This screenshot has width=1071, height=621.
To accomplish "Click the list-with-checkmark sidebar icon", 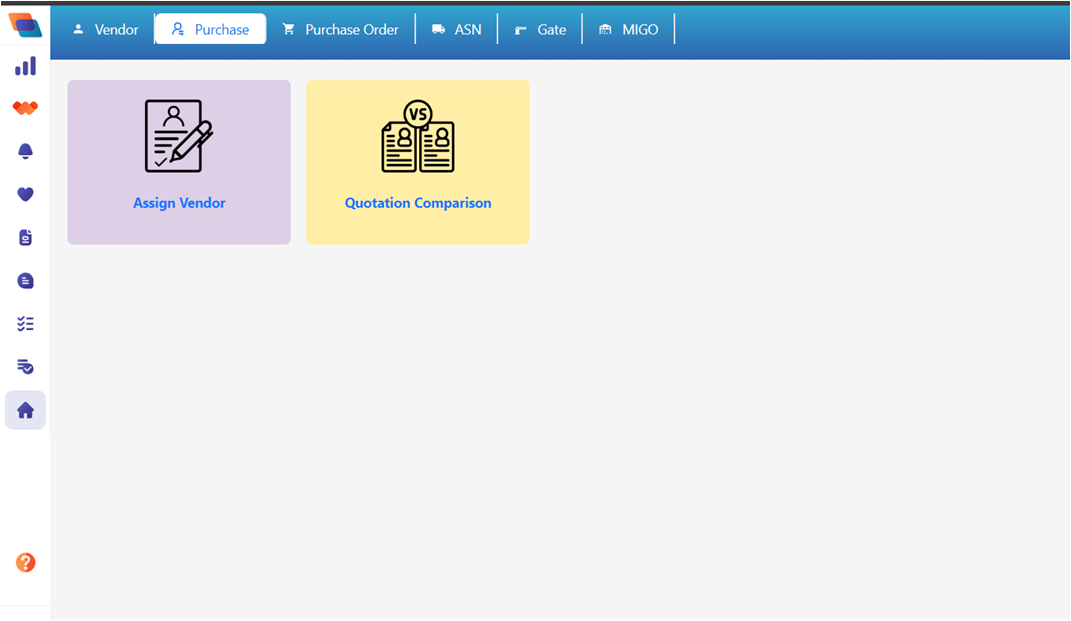I will [x=25, y=367].
